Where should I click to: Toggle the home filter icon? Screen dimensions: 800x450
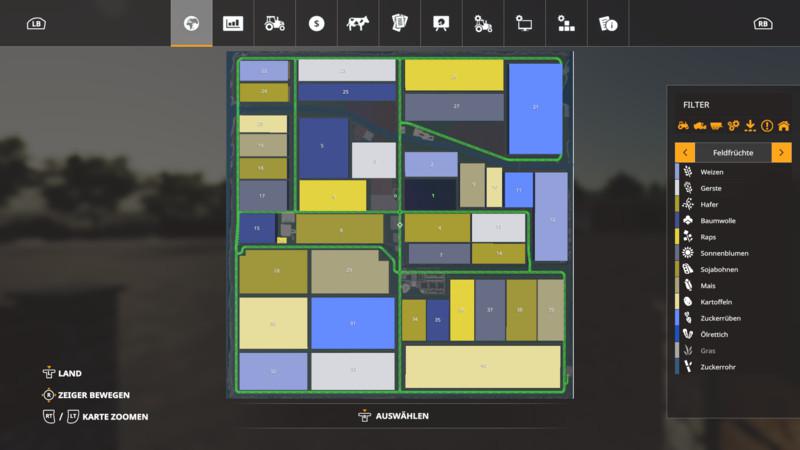click(x=783, y=126)
